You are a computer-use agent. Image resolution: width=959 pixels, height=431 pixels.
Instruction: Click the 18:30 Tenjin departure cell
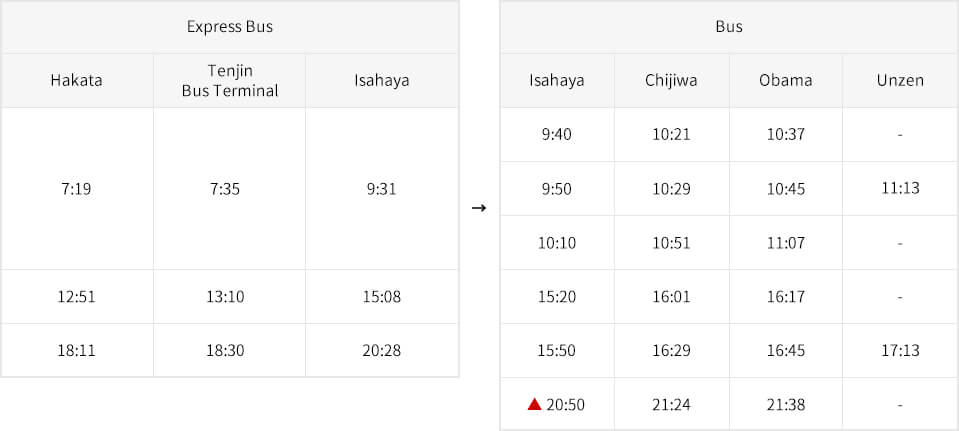[229, 350]
